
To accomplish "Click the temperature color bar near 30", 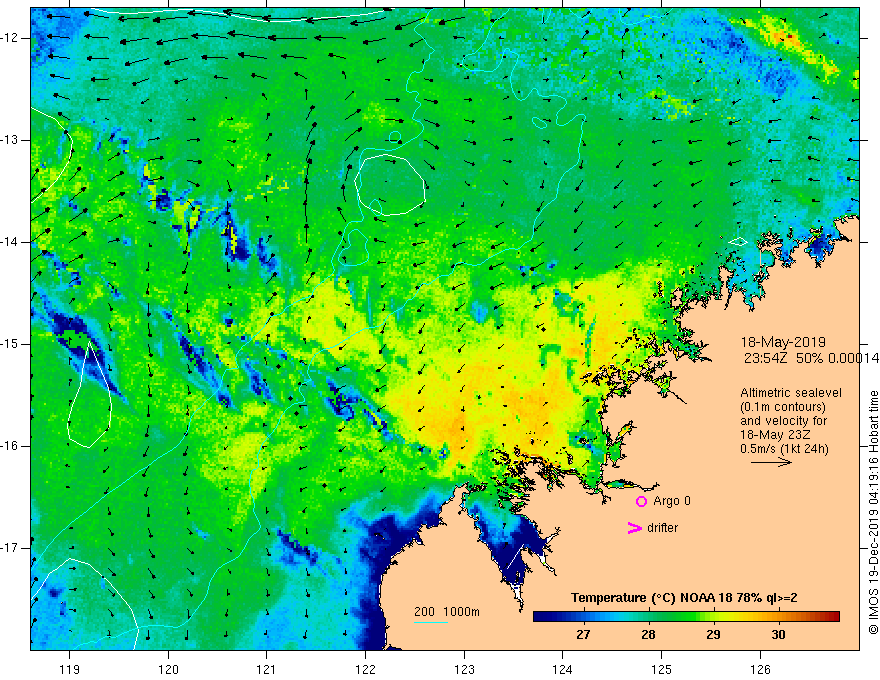I will coord(778,617).
